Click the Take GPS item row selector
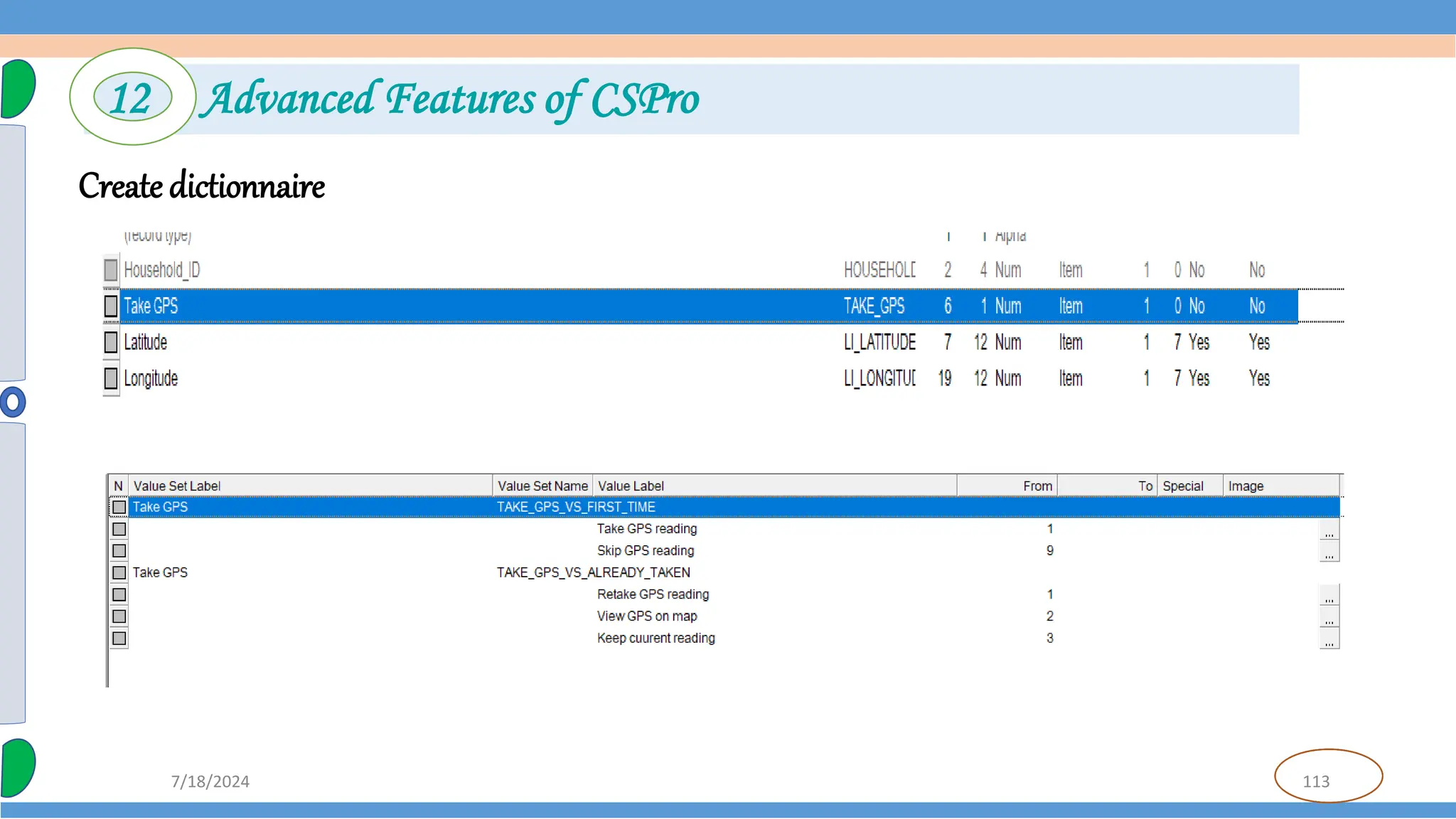The height and width of the screenshot is (819, 1456). pos(111,306)
